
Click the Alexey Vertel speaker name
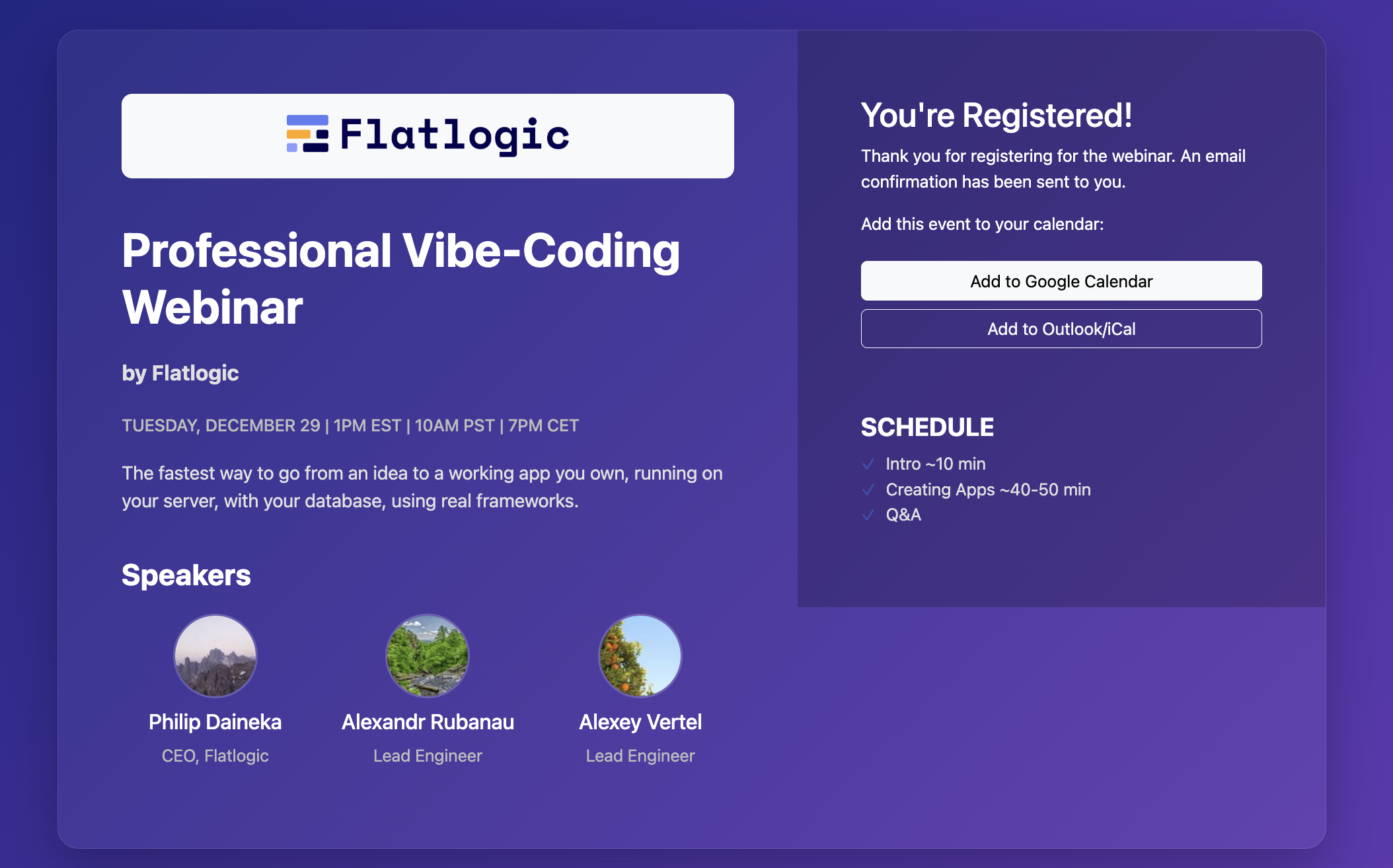[640, 722]
